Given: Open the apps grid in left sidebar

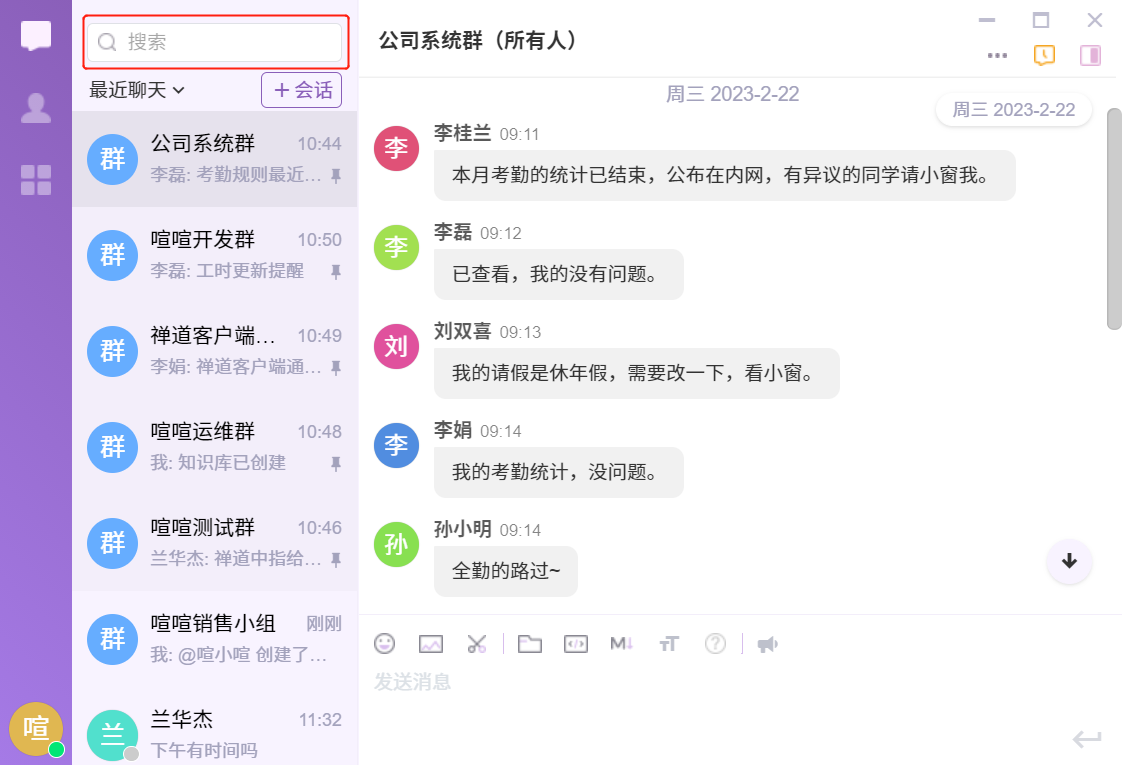Looking at the screenshot, I should [36, 180].
